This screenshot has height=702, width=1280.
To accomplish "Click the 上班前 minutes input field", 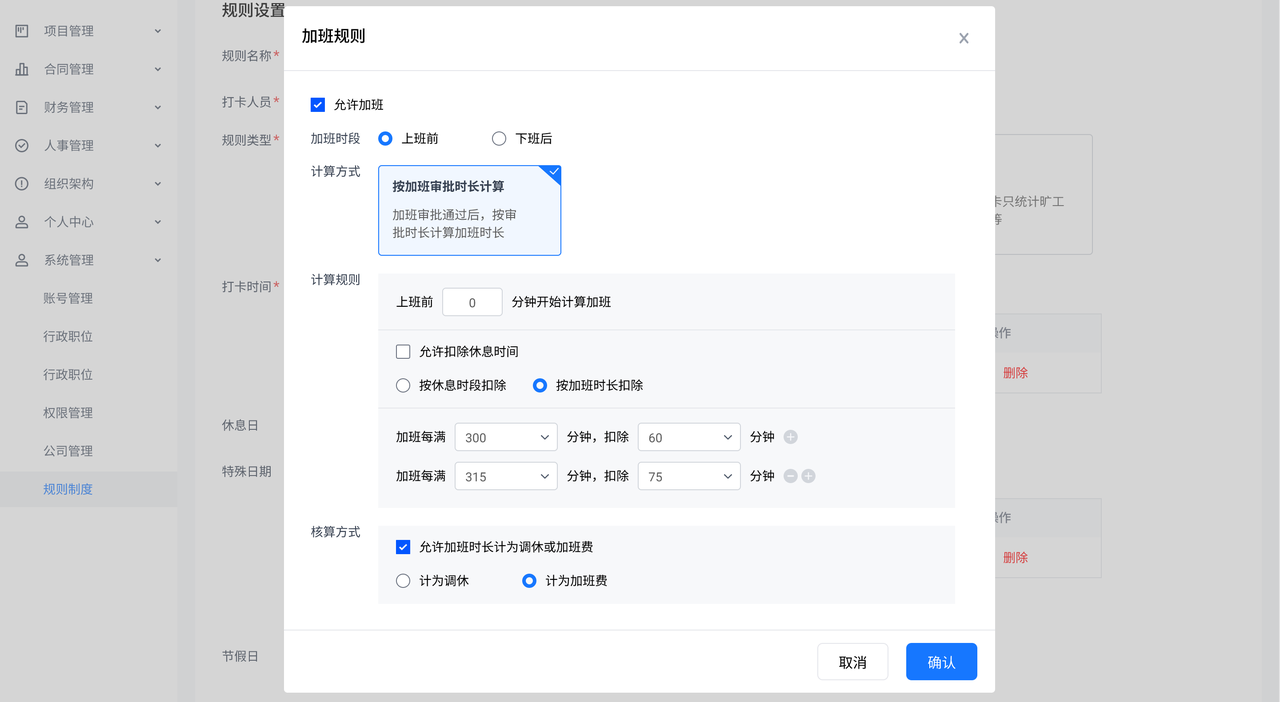I will click(x=472, y=302).
